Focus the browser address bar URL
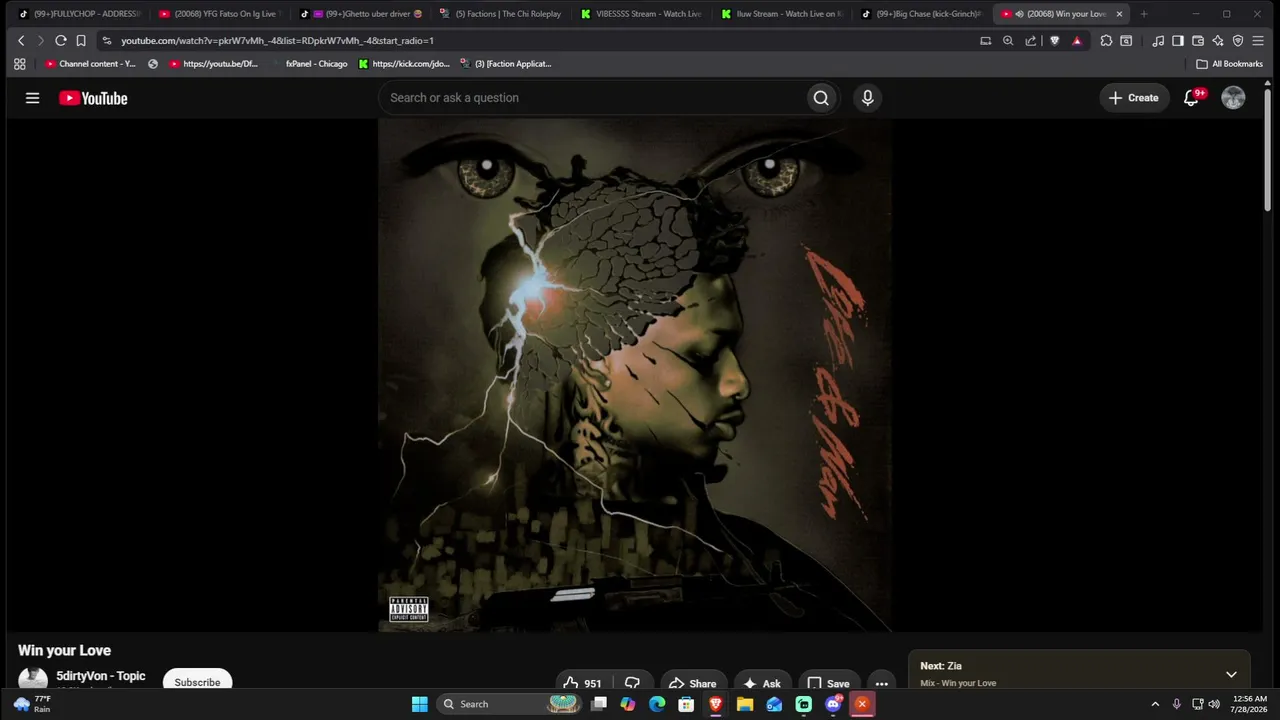 tap(277, 41)
